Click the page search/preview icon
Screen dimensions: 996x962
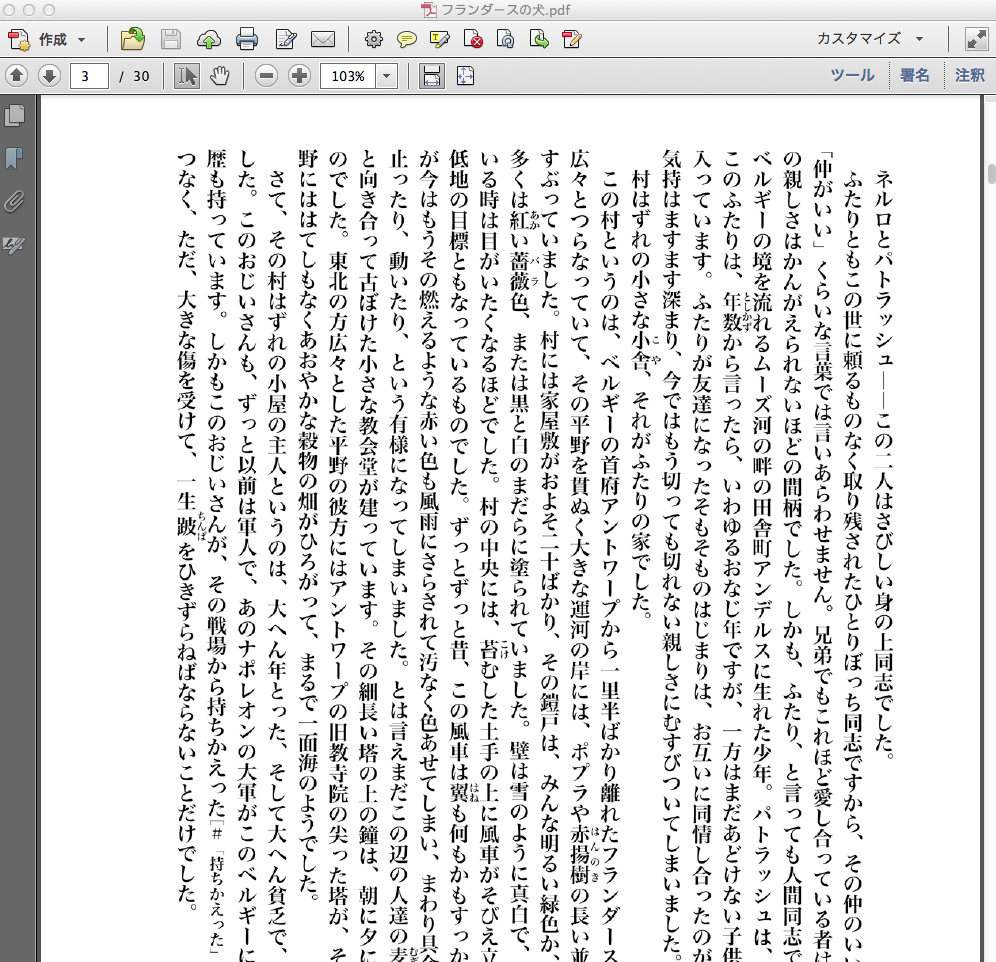tap(506, 39)
